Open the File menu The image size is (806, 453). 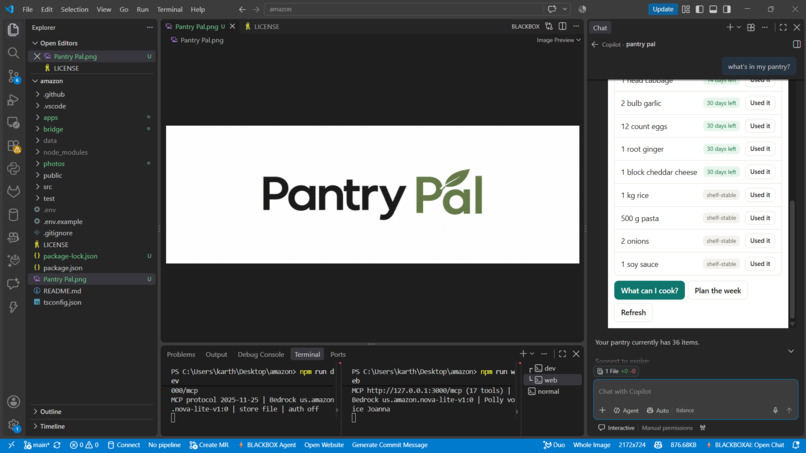pos(27,9)
